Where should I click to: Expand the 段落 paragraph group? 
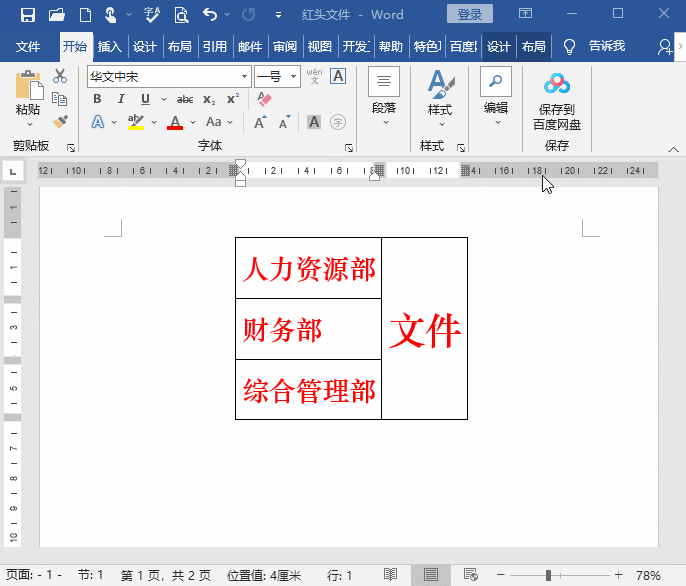click(x=384, y=96)
